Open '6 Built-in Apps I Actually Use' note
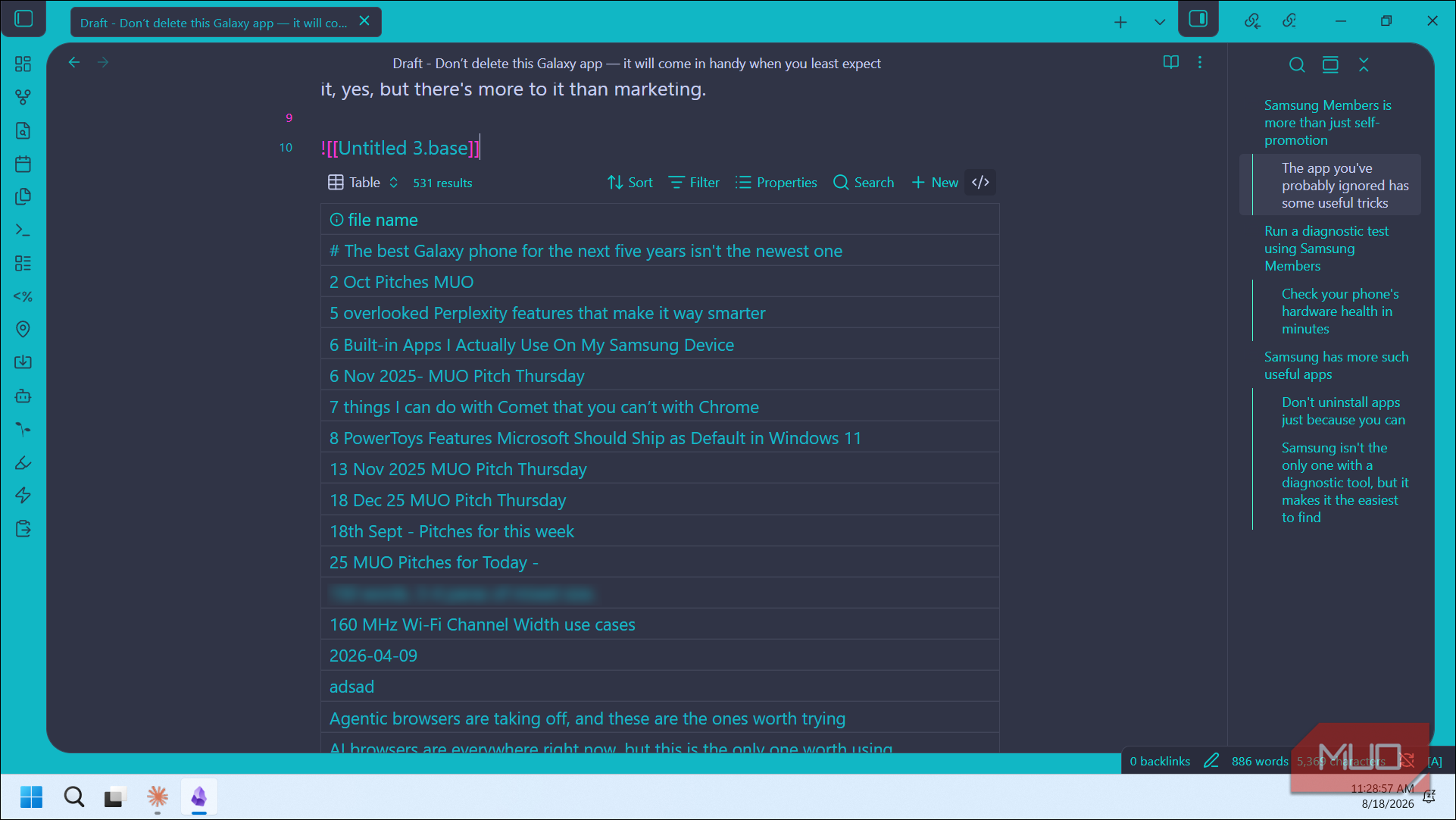 532,345
